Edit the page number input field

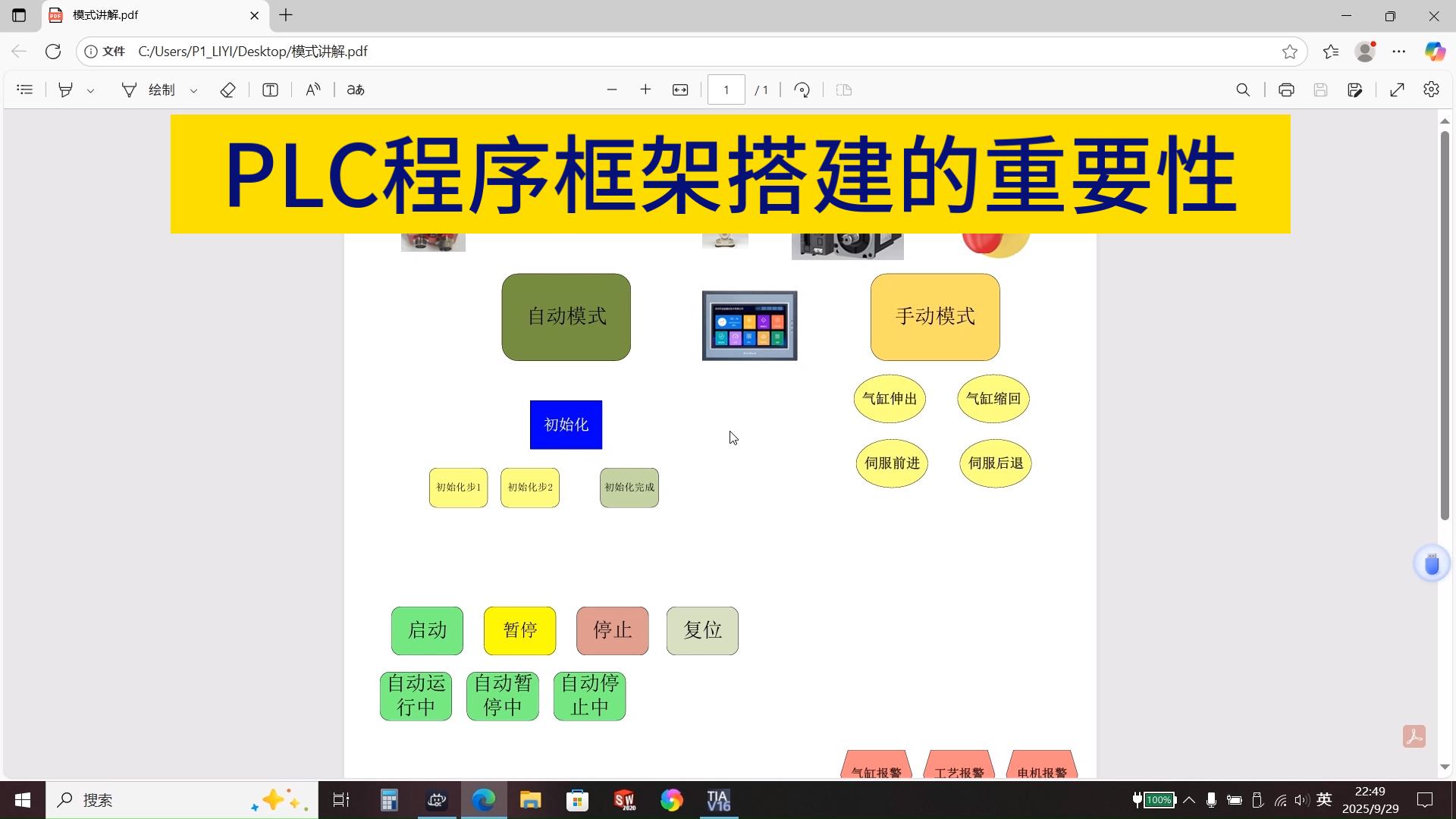click(726, 89)
